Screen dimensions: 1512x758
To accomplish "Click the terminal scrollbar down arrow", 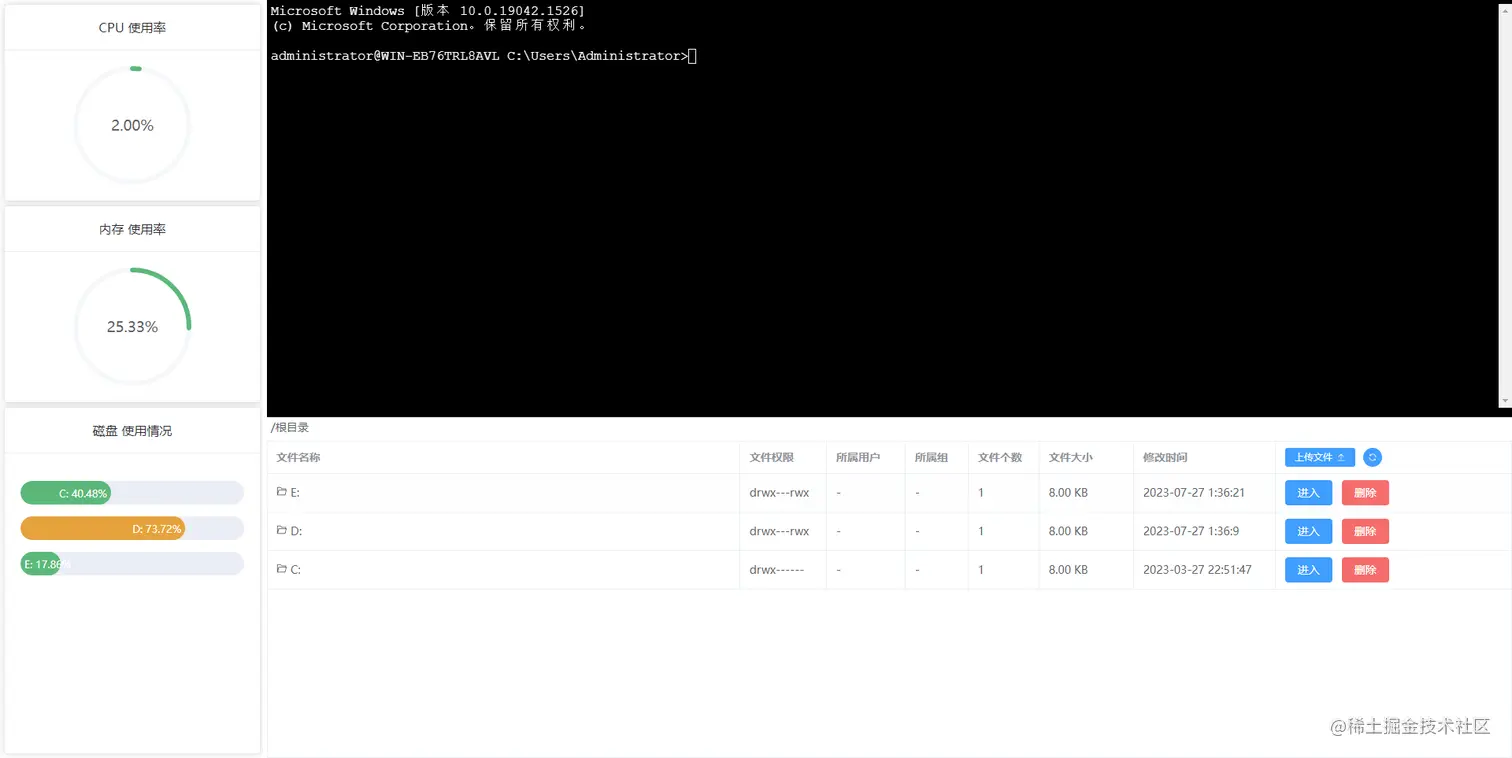I will coord(1506,400).
